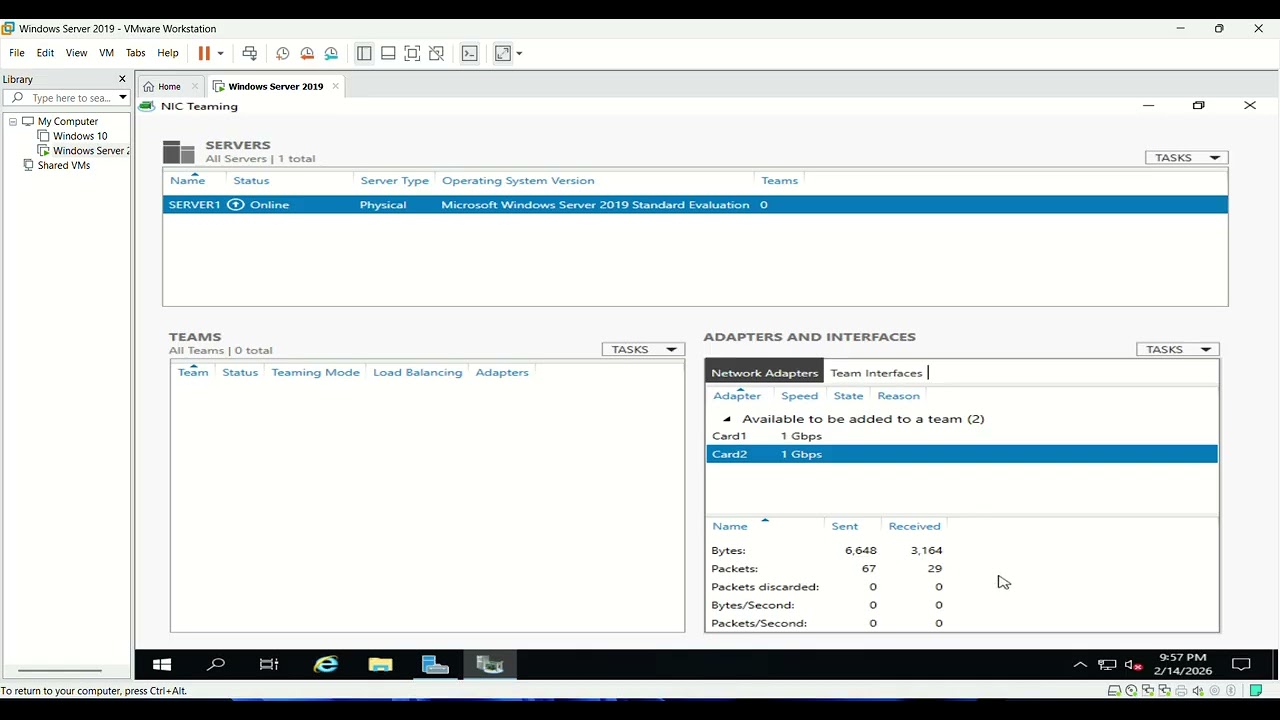Take a snapshot of this virtual machine
Viewport: 1280px width, 720px height.
coord(283,53)
